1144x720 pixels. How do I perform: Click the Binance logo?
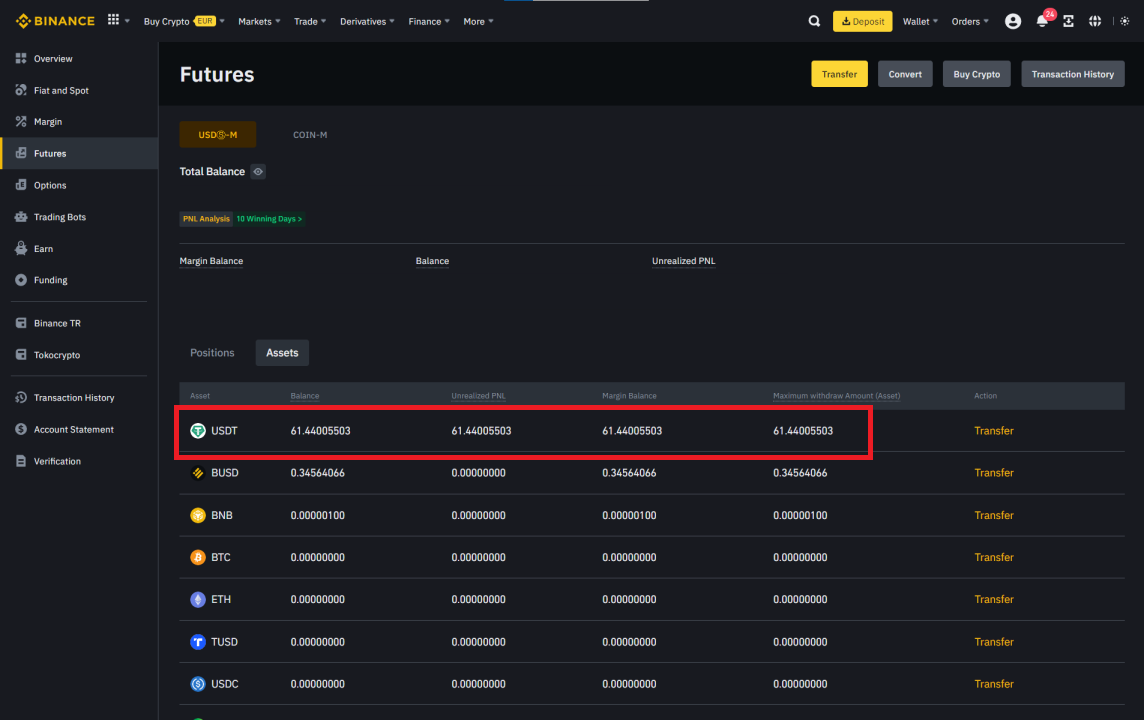pyautogui.click(x=55, y=21)
